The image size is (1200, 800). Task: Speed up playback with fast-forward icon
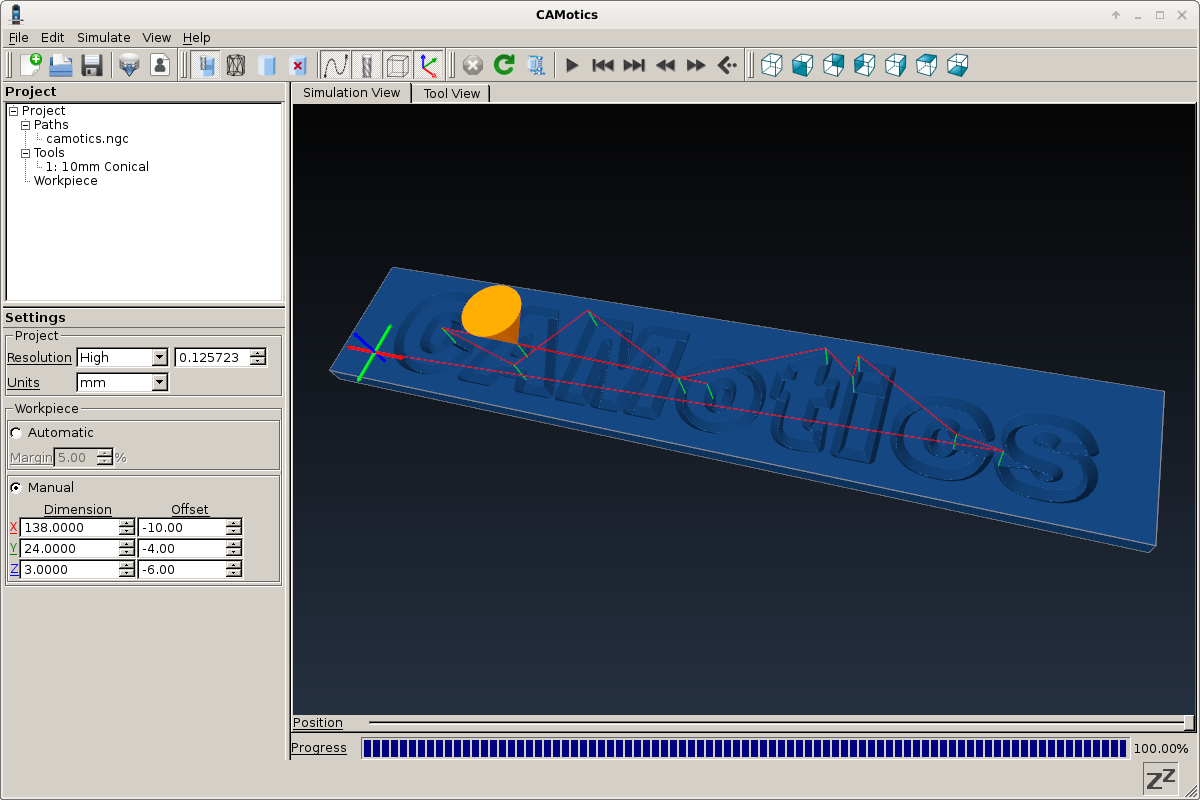pyautogui.click(x=696, y=65)
